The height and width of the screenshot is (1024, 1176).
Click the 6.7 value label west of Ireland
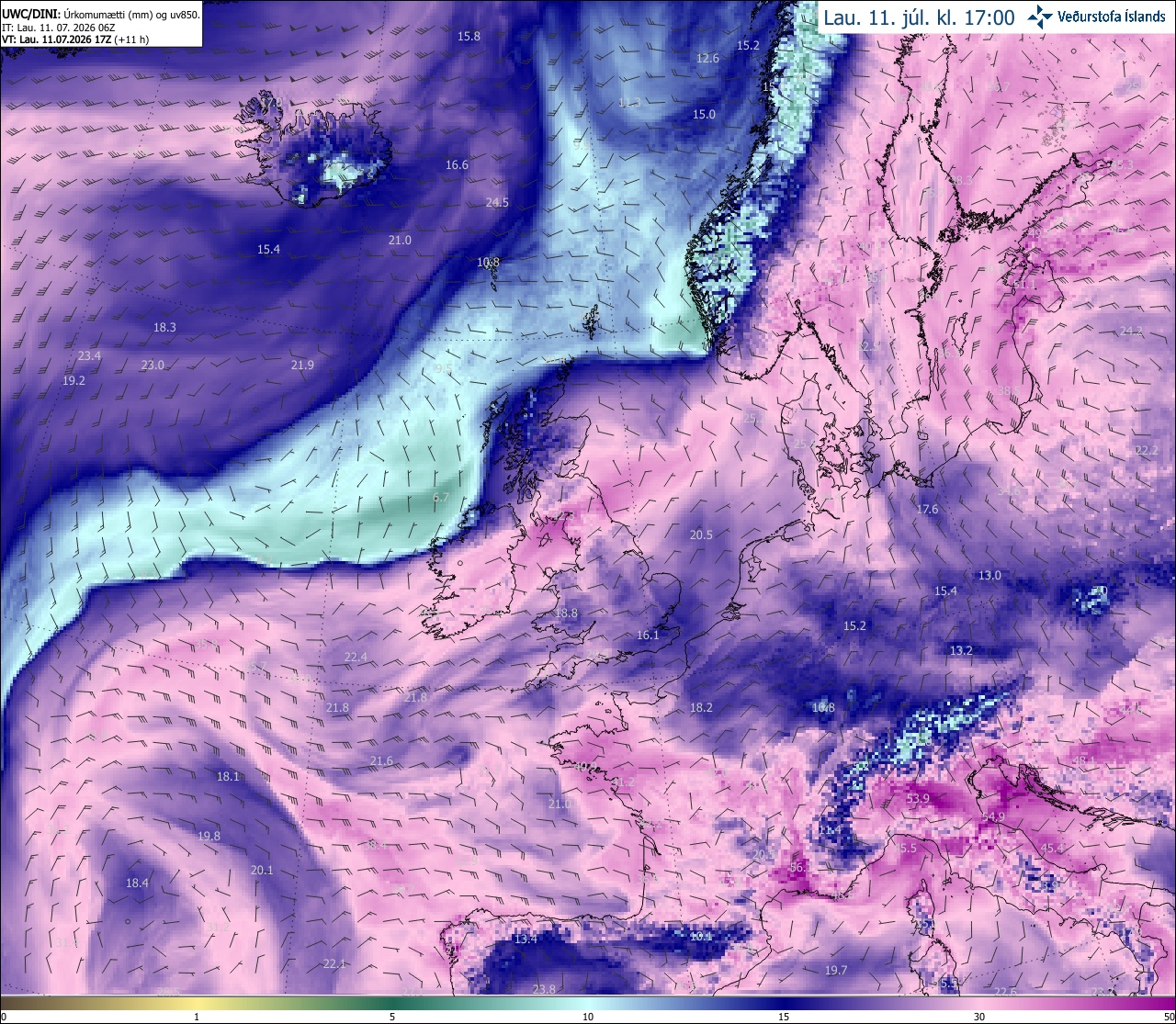441,498
